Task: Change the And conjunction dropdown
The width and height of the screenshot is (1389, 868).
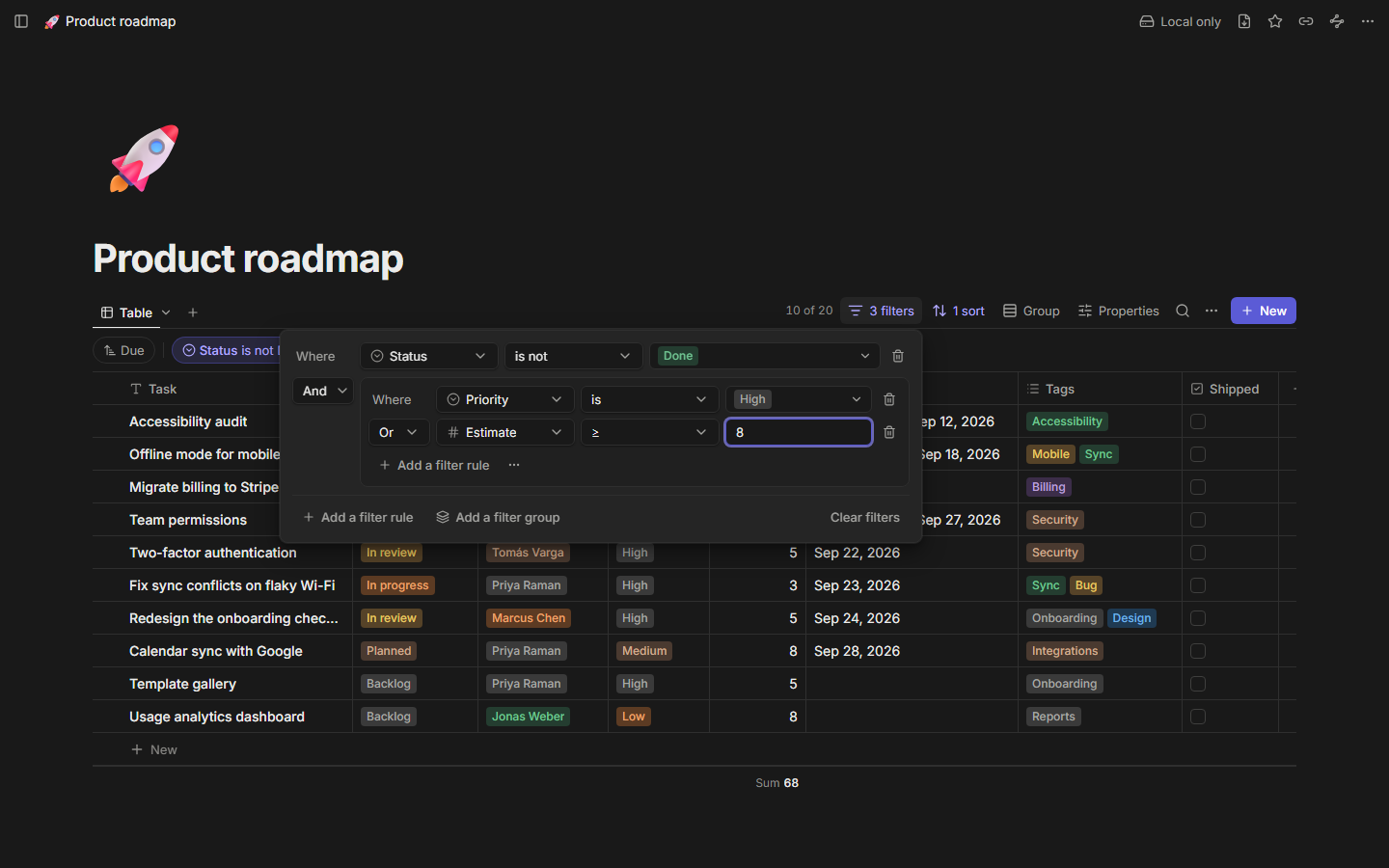Action: click(x=323, y=391)
